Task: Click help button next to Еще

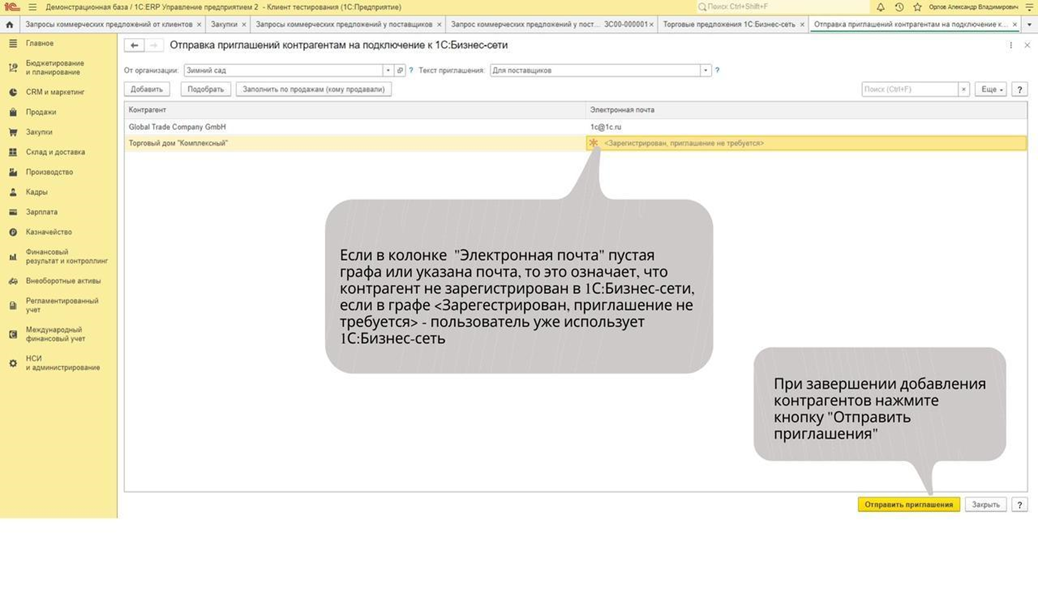Action: pyautogui.click(x=1019, y=89)
